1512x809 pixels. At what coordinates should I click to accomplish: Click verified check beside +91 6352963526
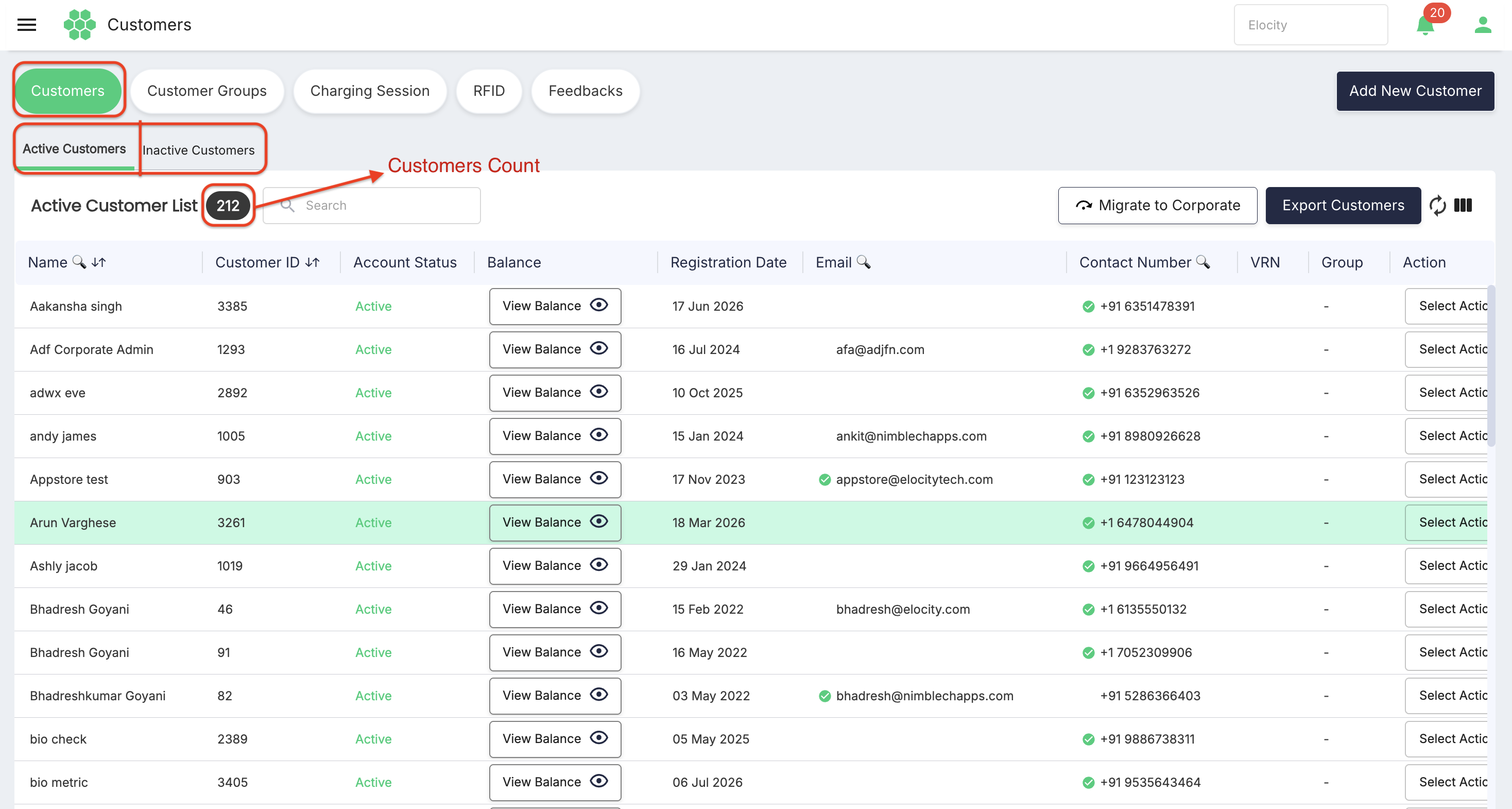(1088, 393)
